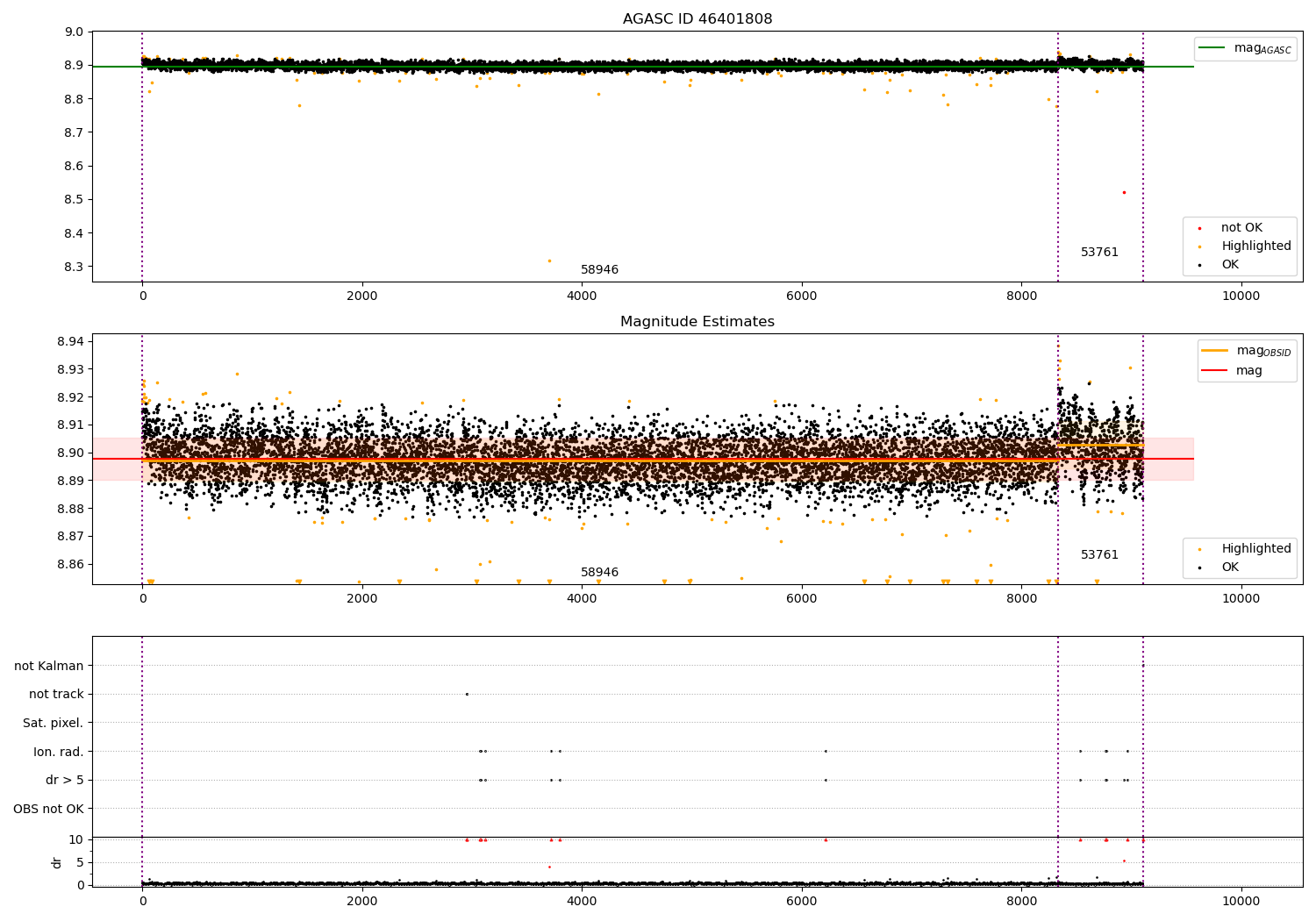The image size is (1316, 921).
Task: Click the 53761 annotation in the top plot
Action: [1099, 253]
